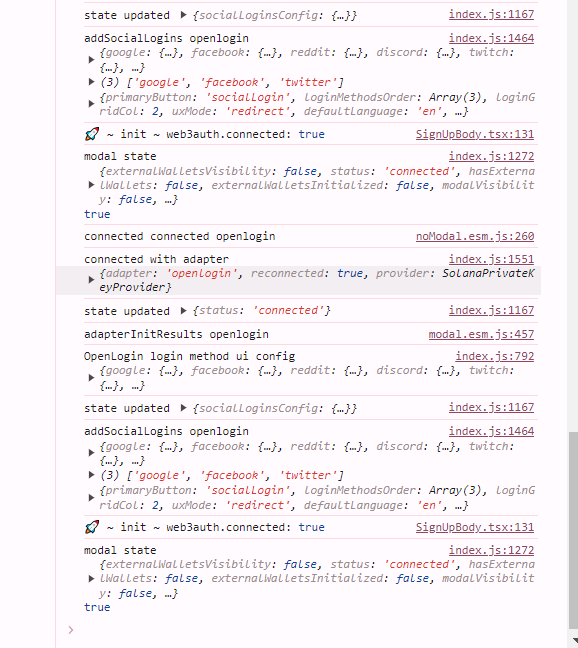This screenshot has width=578, height=648.
Task: Open the index.js:1551 source link
Action: pos(491,259)
